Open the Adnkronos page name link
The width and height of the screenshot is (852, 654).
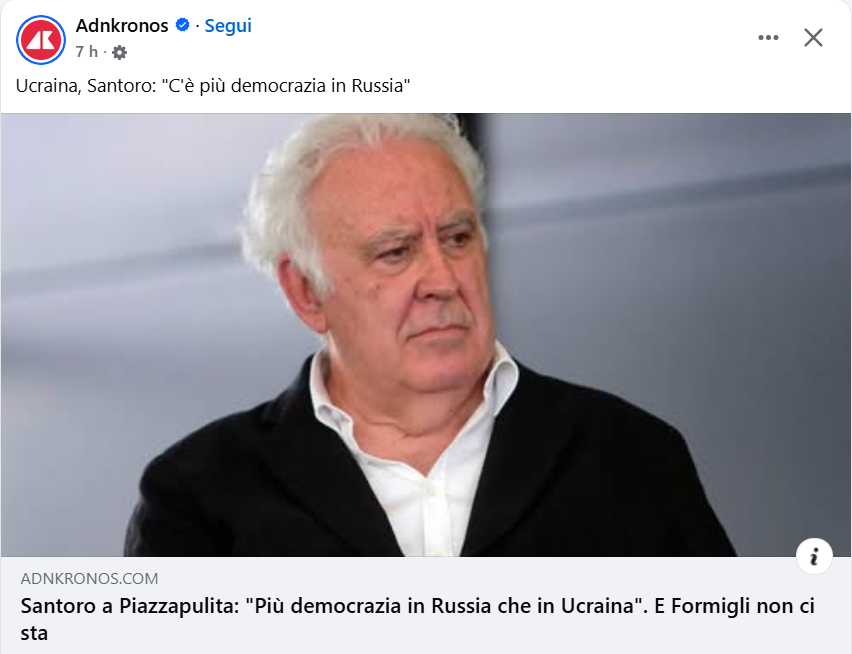(x=122, y=26)
